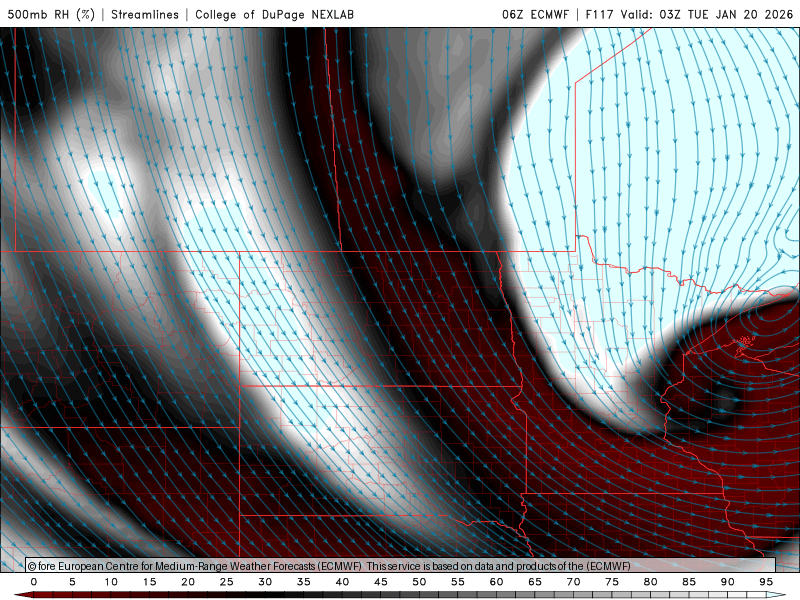
Task: Click the '06Z ECMWF' model run label
Action: point(535,14)
